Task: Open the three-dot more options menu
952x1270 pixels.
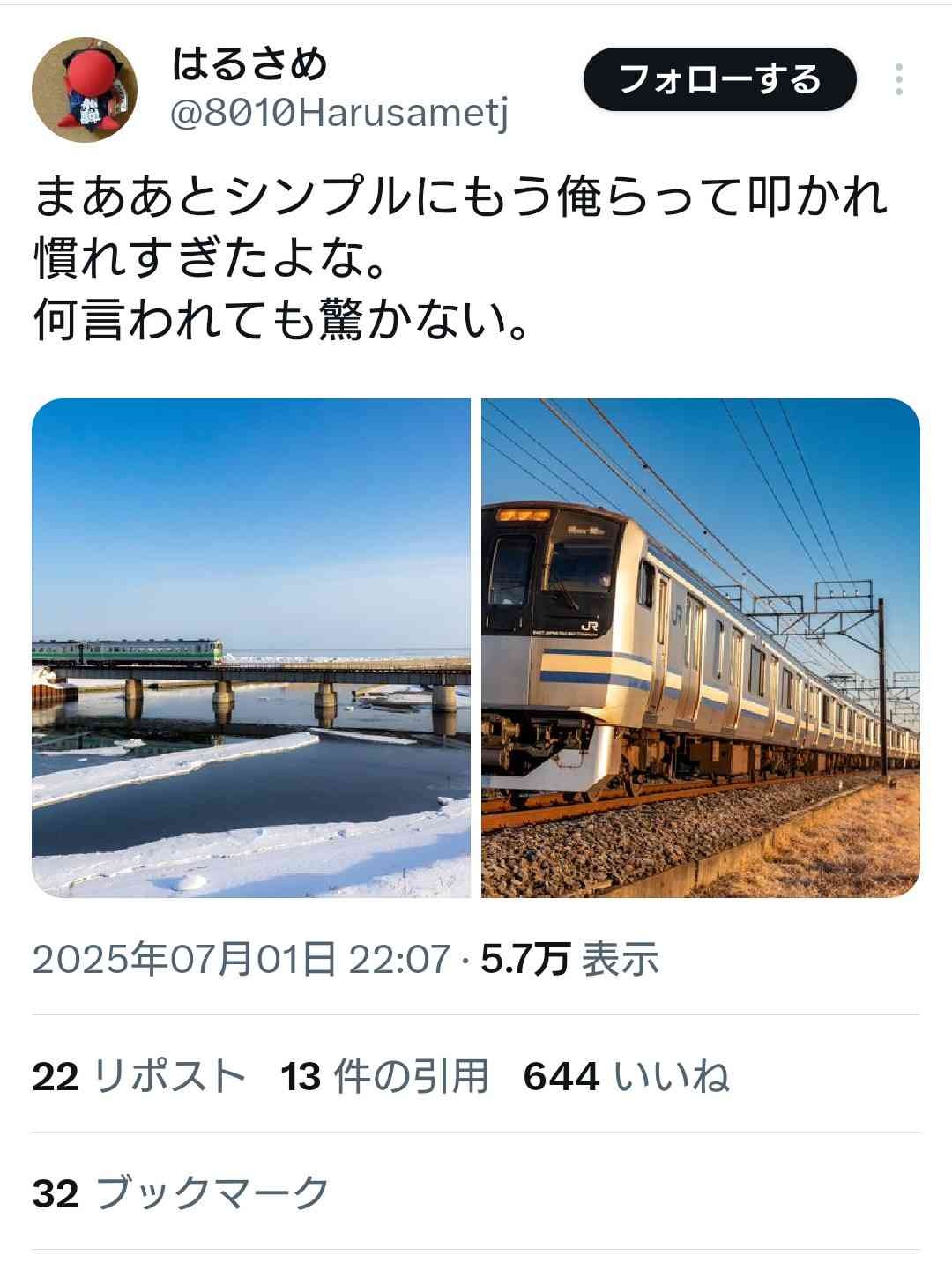Action: coord(898,80)
